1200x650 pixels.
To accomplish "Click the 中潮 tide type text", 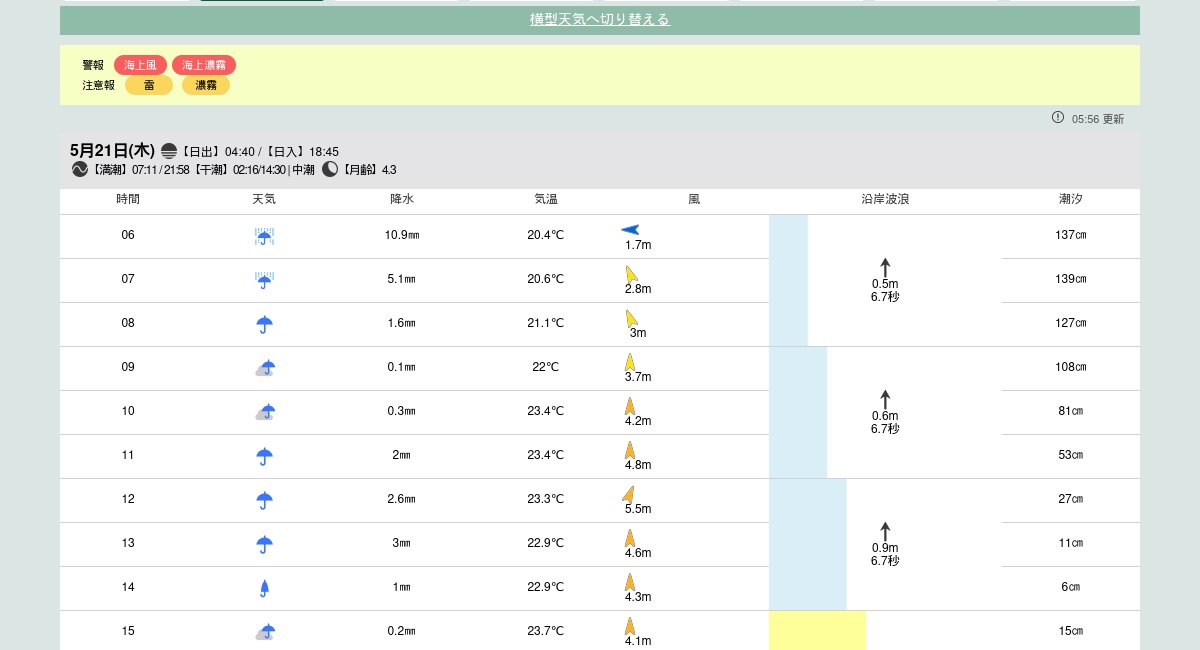I will click(303, 170).
